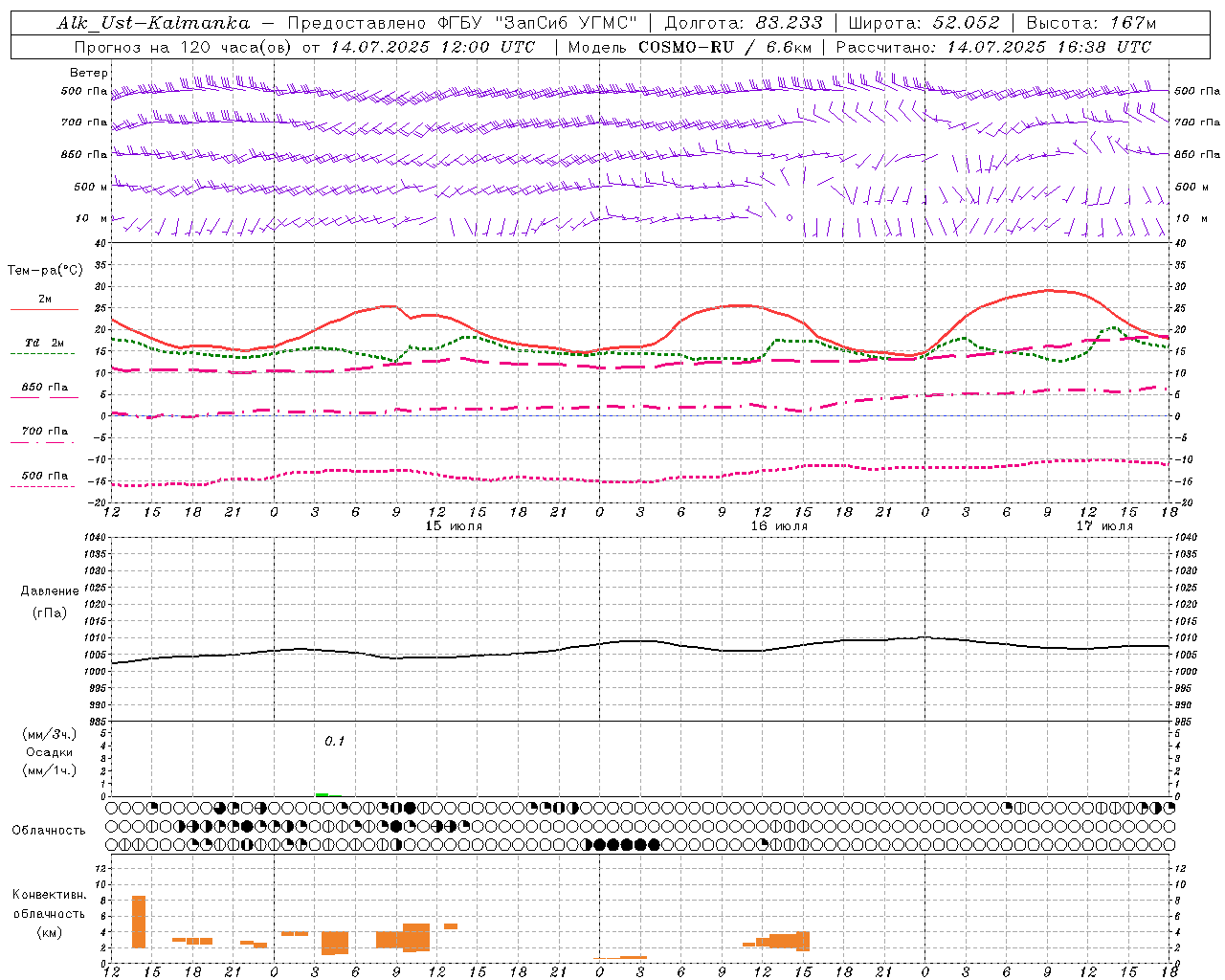Click the red 2м temperature legend line
This screenshot has height=980, width=1225.
(44, 310)
